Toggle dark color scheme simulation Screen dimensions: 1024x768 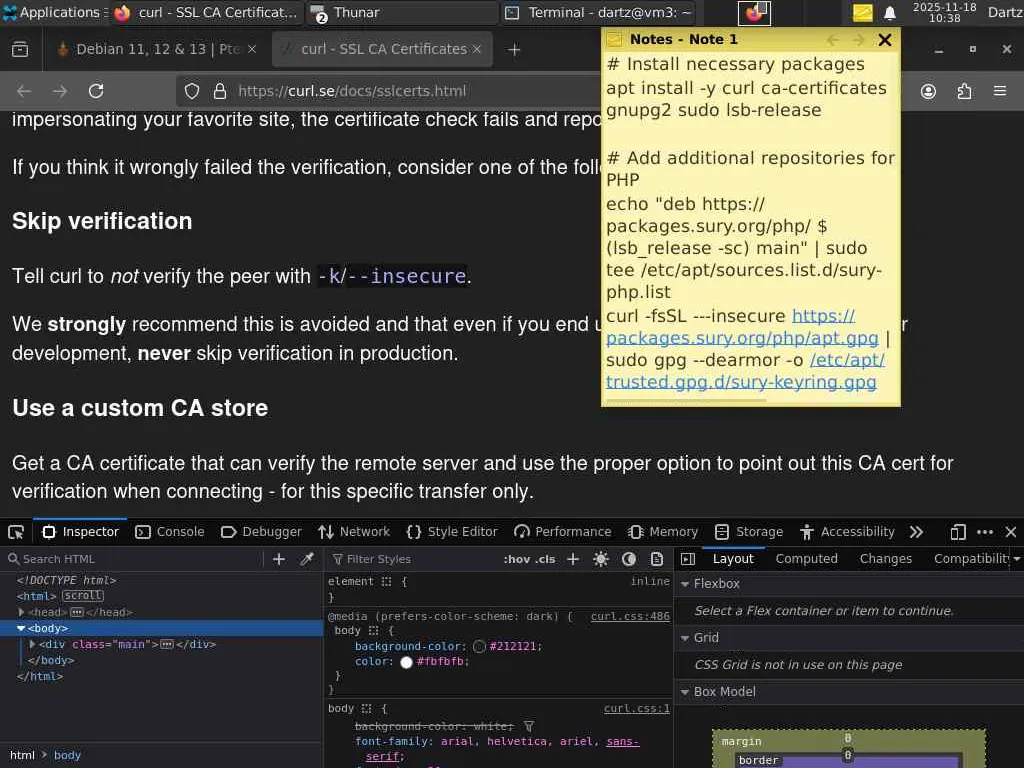pos(629,559)
